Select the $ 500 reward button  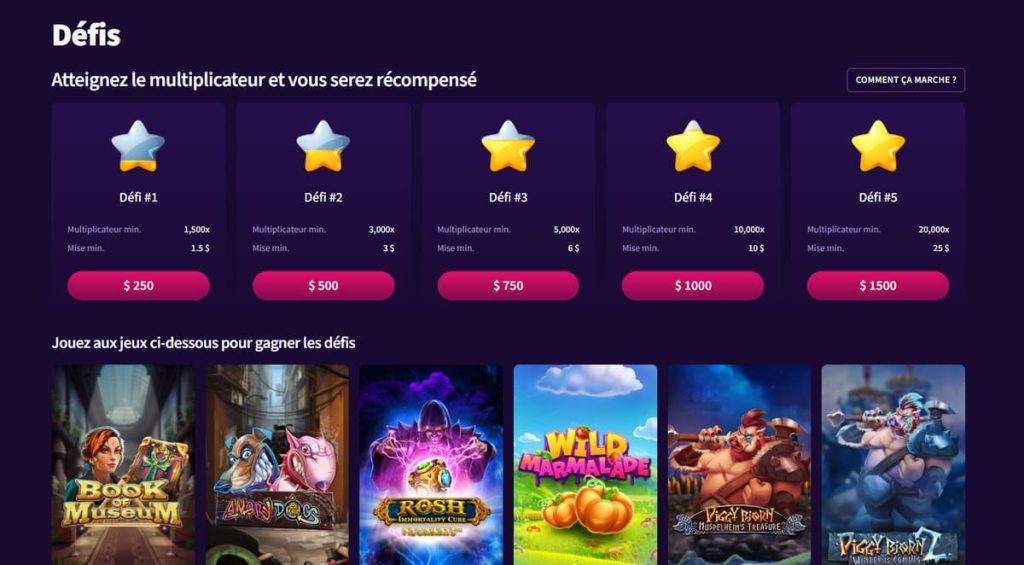323,285
